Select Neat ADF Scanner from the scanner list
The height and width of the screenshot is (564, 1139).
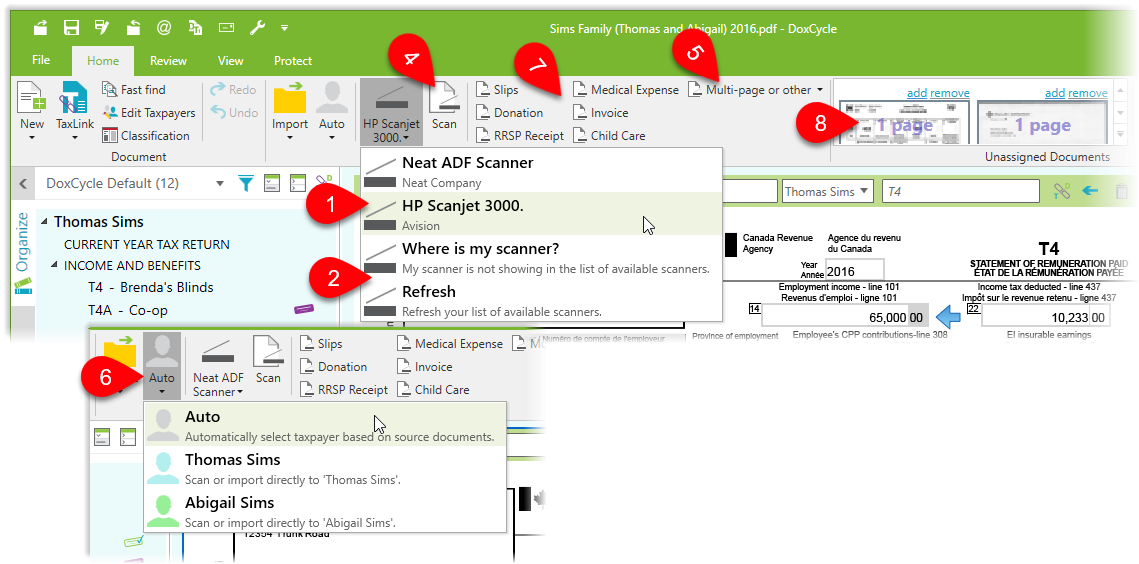tap(541, 171)
